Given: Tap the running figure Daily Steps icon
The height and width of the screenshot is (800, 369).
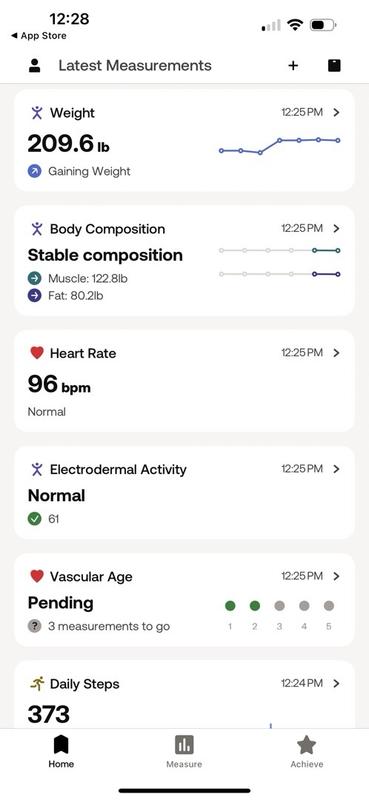Looking at the screenshot, I should (37, 684).
